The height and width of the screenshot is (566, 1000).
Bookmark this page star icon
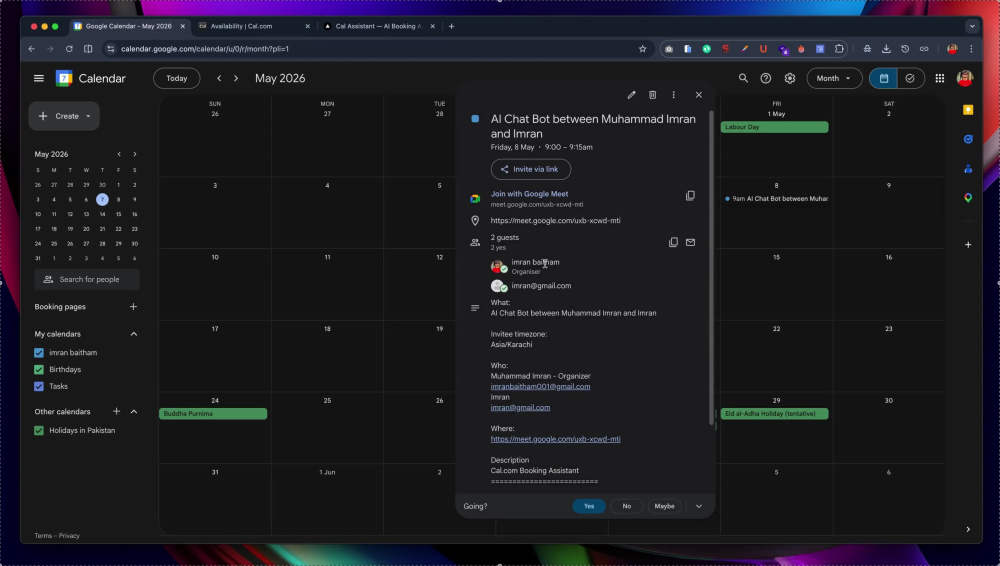(642, 48)
